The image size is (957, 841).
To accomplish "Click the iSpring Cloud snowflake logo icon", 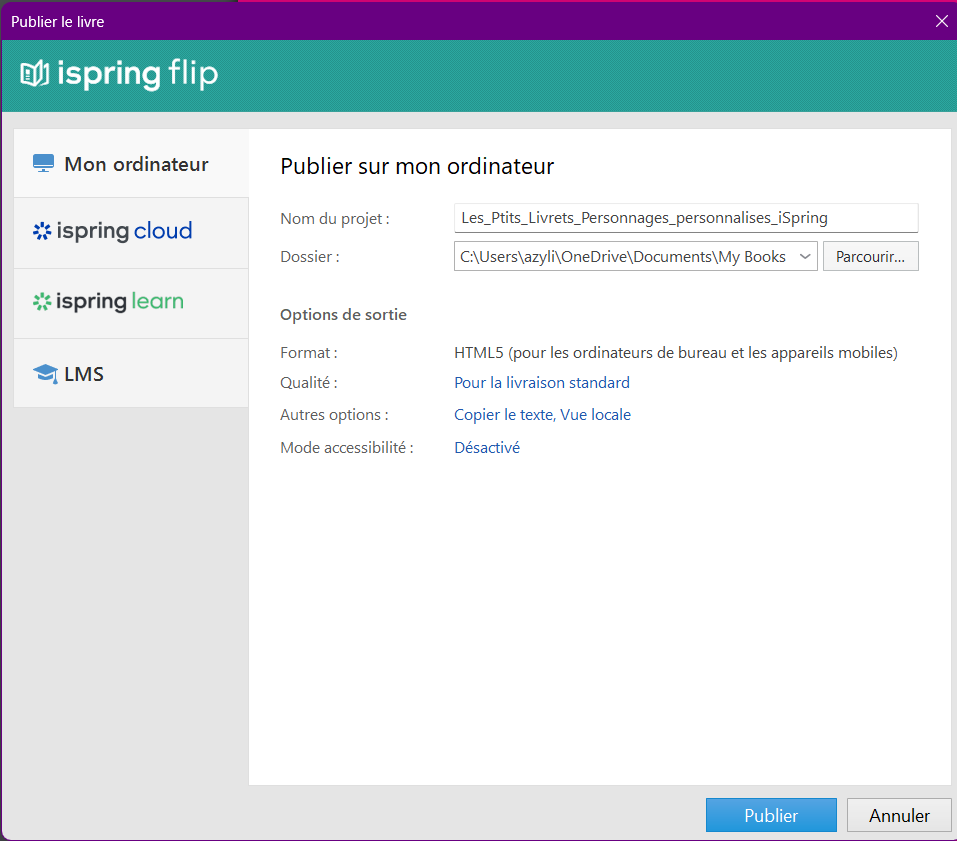I will pos(41,232).
